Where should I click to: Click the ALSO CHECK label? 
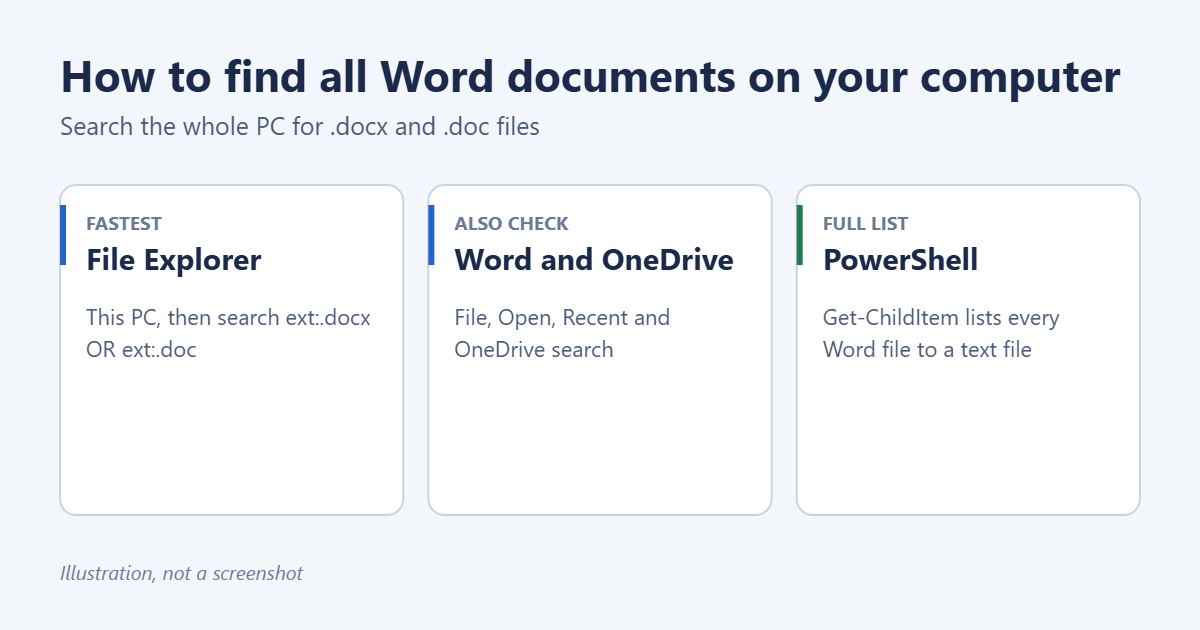[511, 224]
